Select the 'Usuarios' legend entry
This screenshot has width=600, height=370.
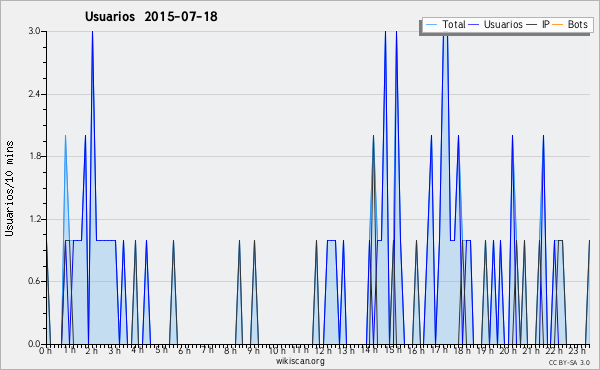pos(503,24)
